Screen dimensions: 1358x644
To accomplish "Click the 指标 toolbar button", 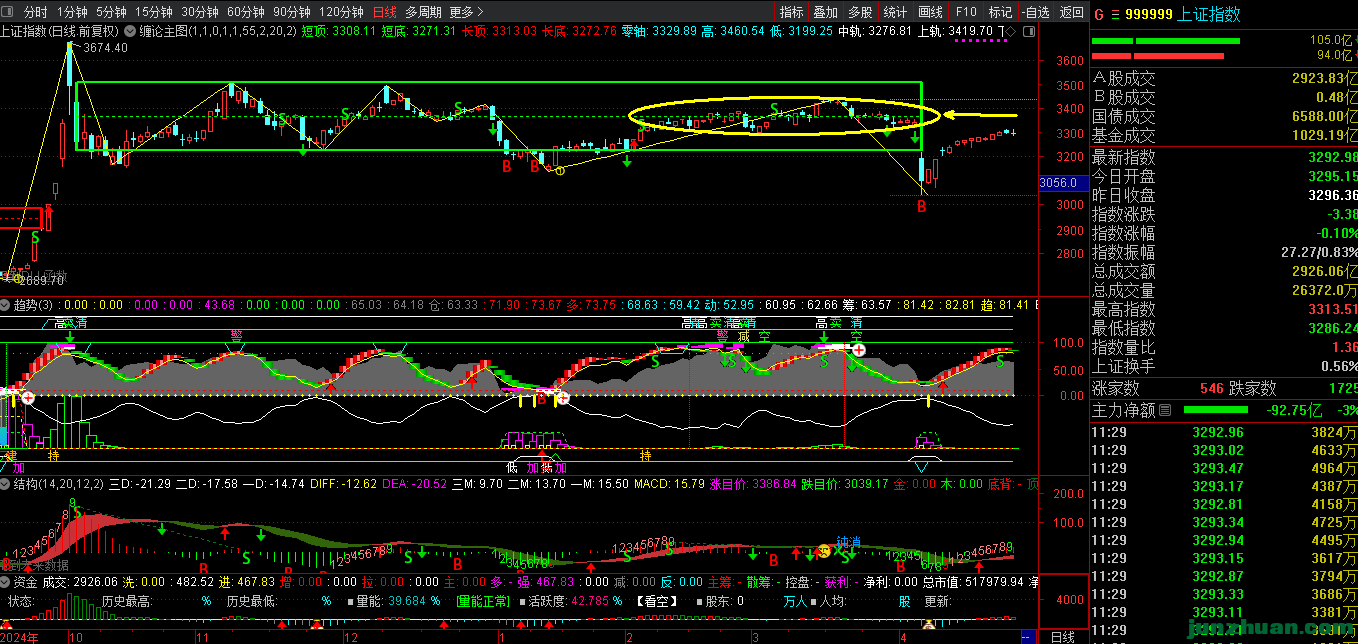I will tap(791, 12).
